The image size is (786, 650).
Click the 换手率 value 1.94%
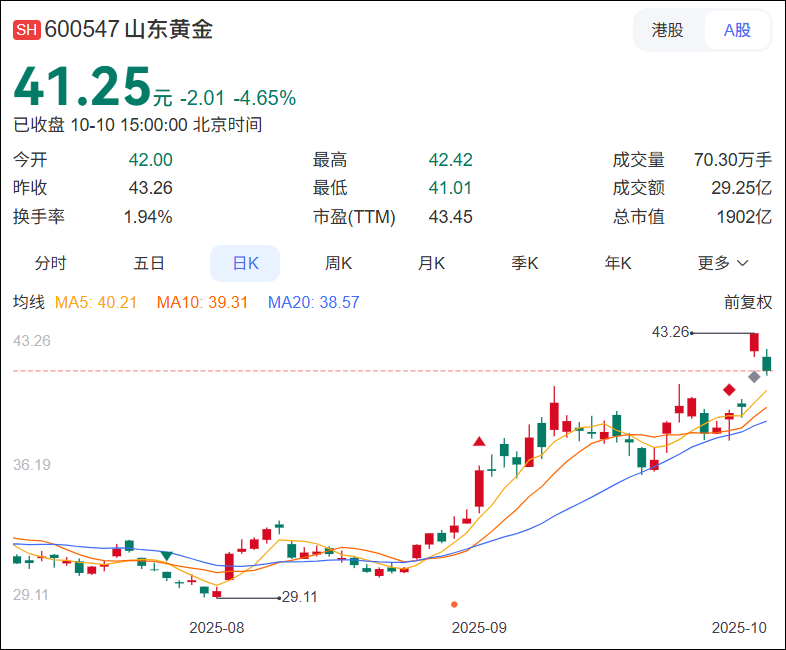(x=148, y=217)
